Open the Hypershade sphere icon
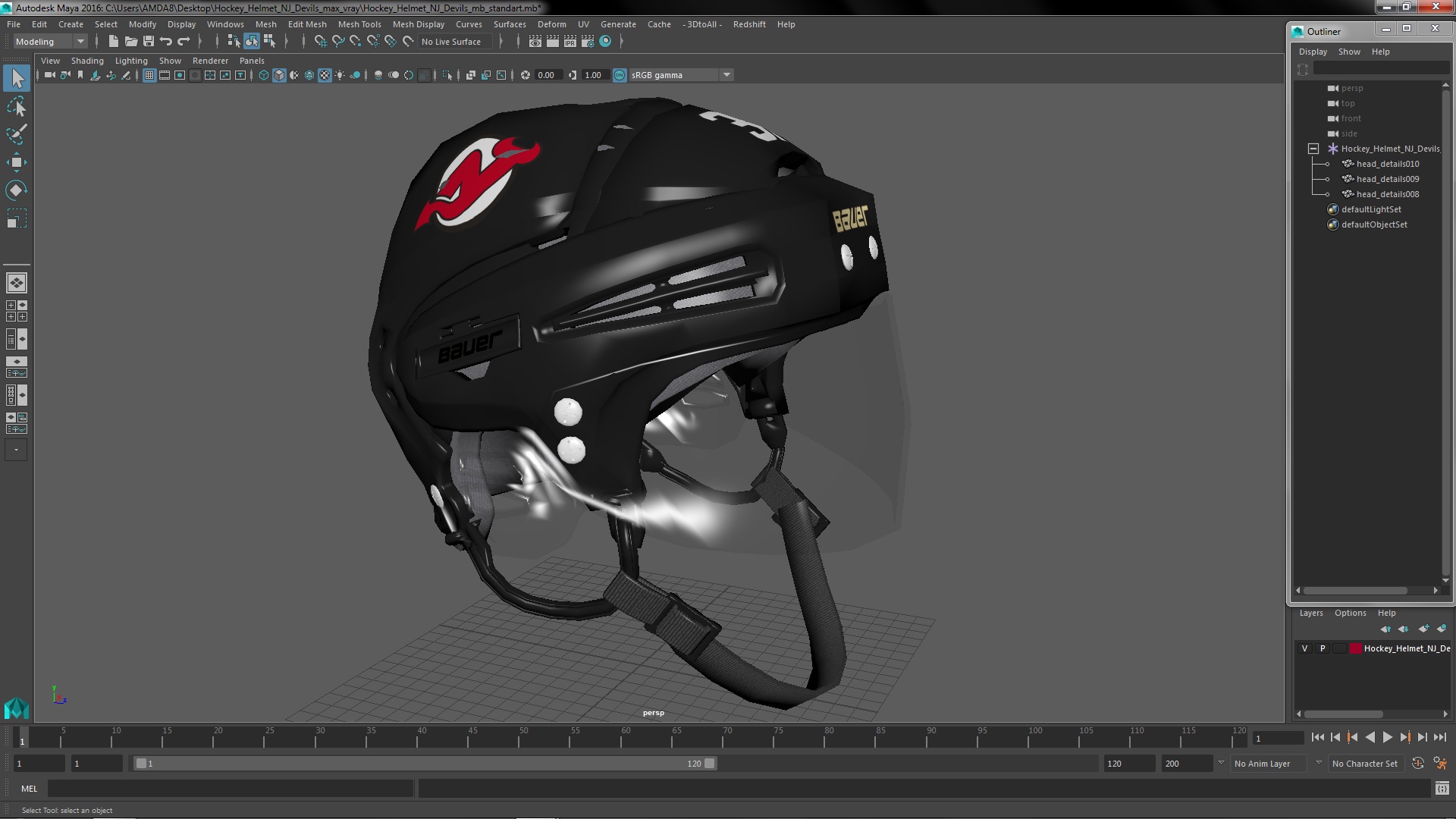 [x=605, y=42]
